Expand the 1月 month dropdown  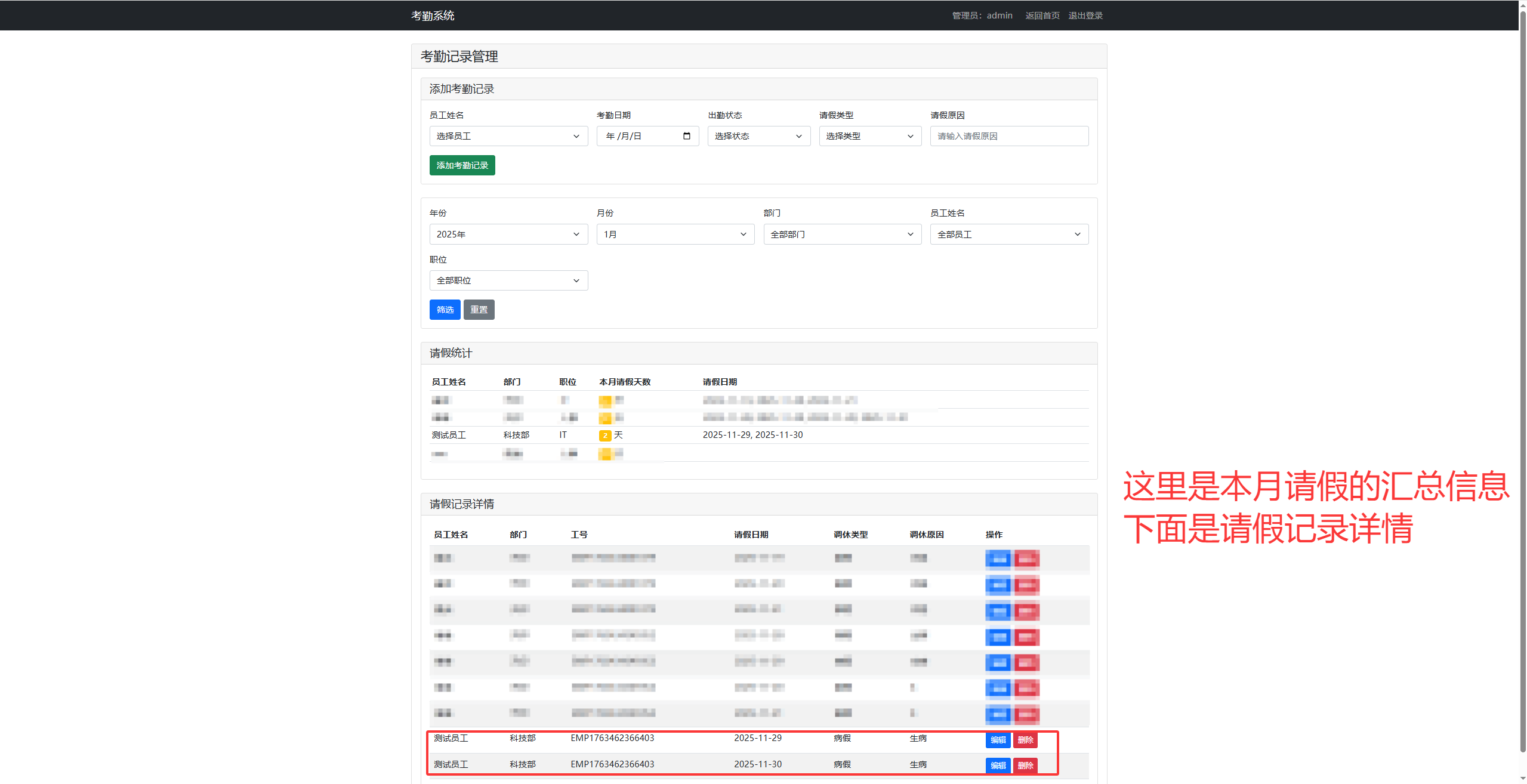point(675,234)
